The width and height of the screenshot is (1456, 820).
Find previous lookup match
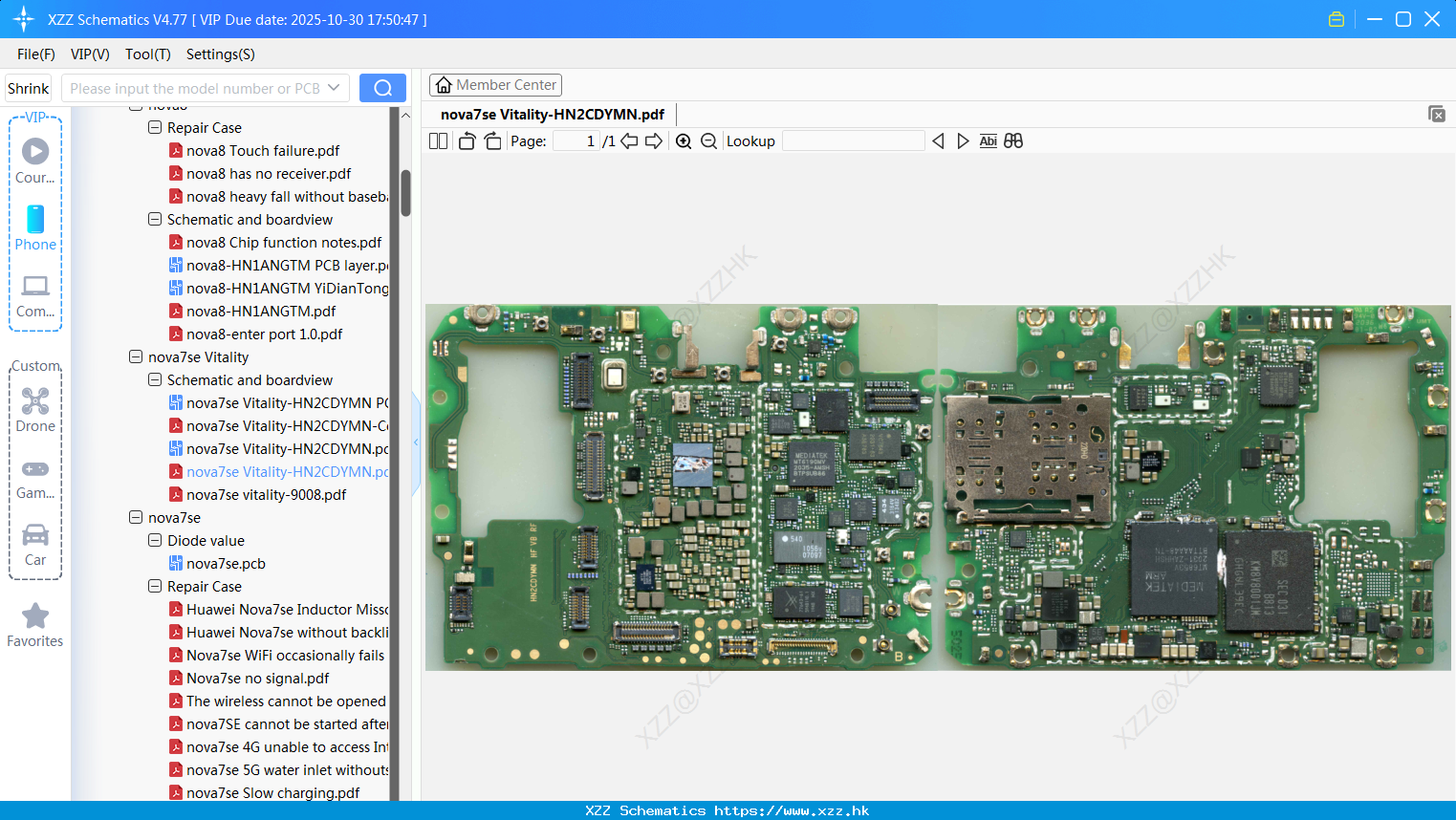(x=938, y=140)
